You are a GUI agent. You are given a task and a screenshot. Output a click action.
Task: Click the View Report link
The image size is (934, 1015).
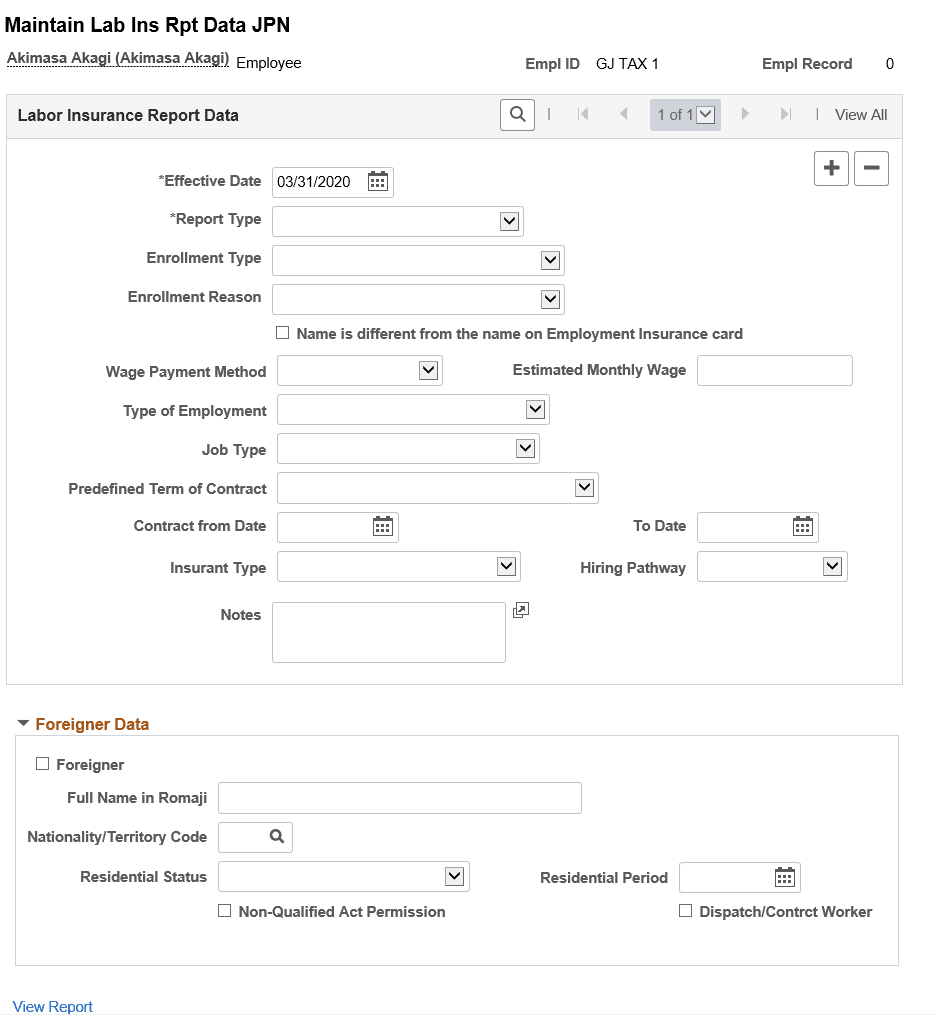coord(52,1006)
